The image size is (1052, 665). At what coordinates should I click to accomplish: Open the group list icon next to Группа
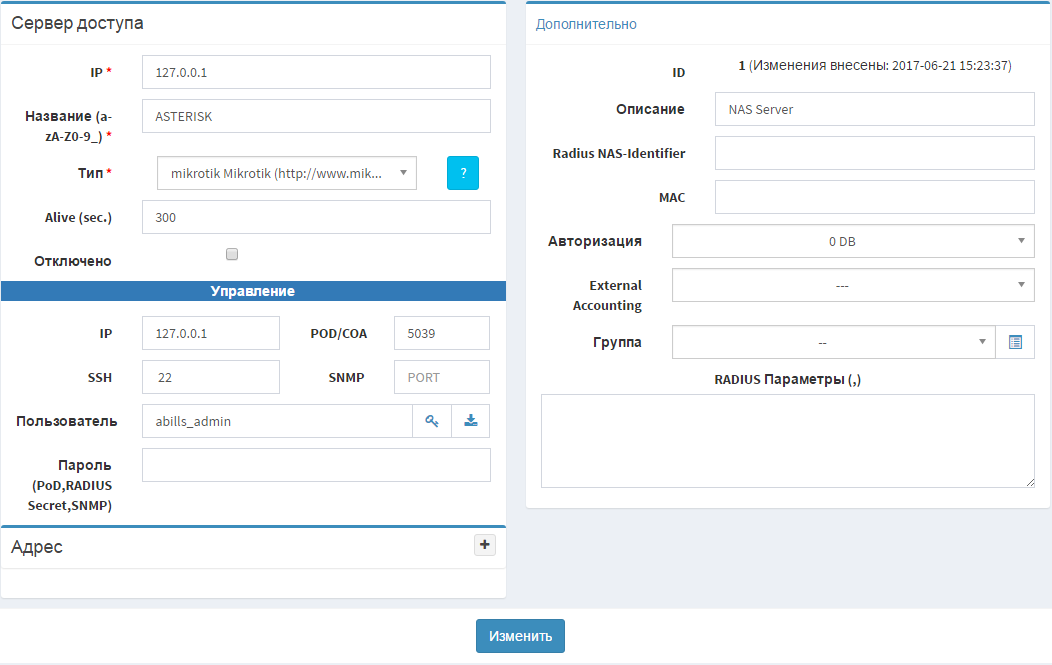click(1015, 342)
